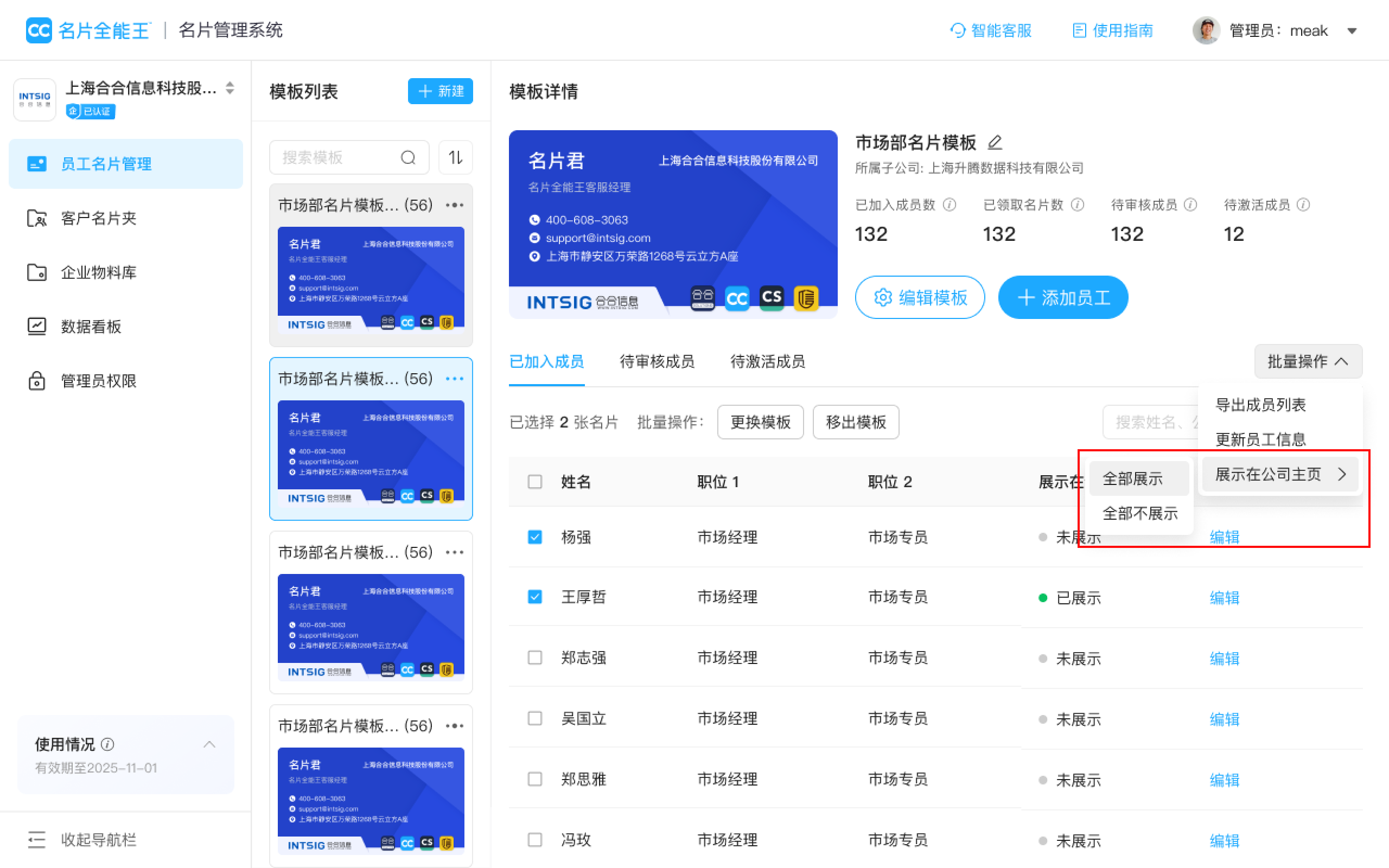Select the 数据看板 chart icon
Screen dimensions: 1389x868
37,326
